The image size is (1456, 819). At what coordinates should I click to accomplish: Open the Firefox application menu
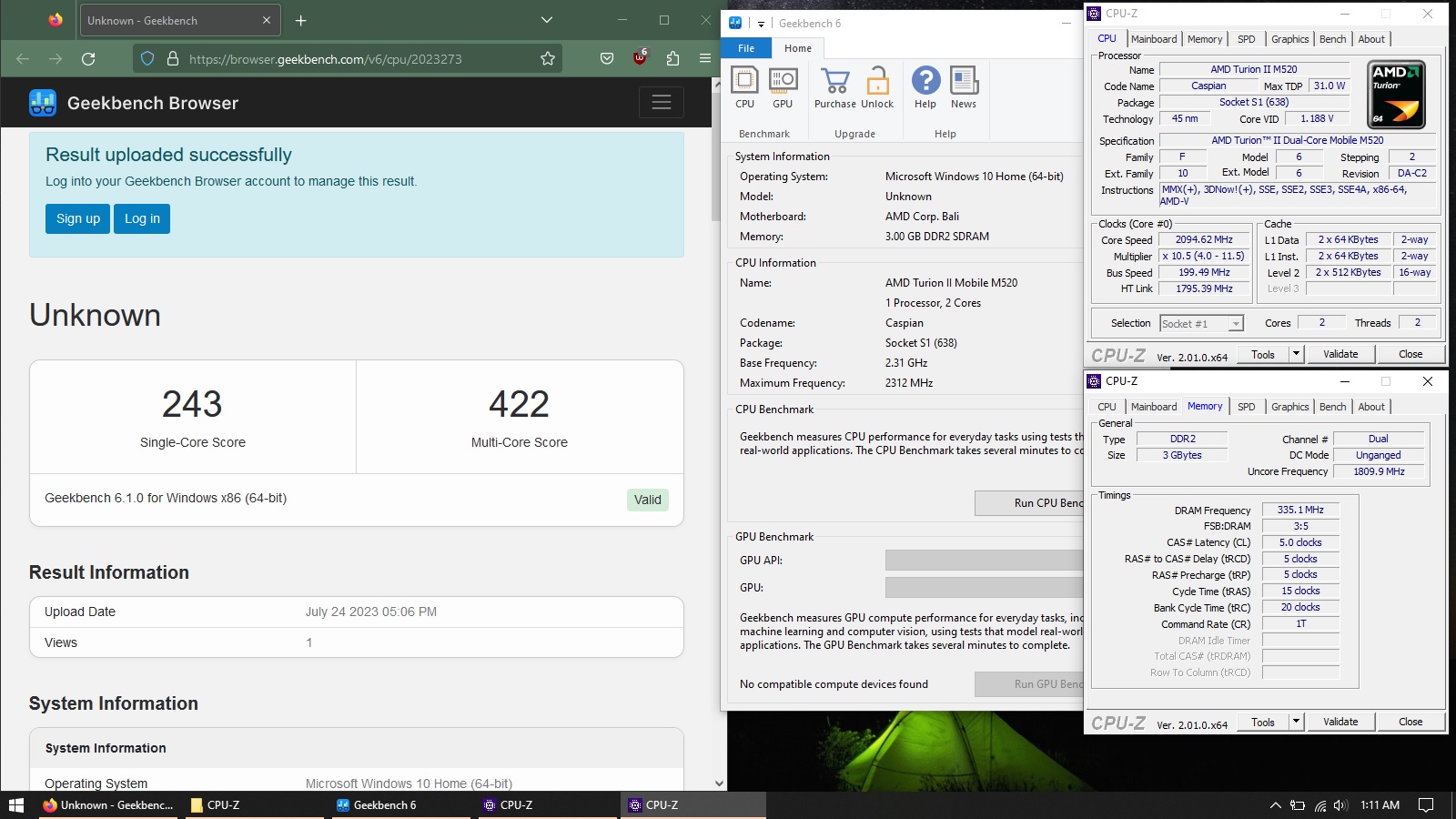click(705, 58)
